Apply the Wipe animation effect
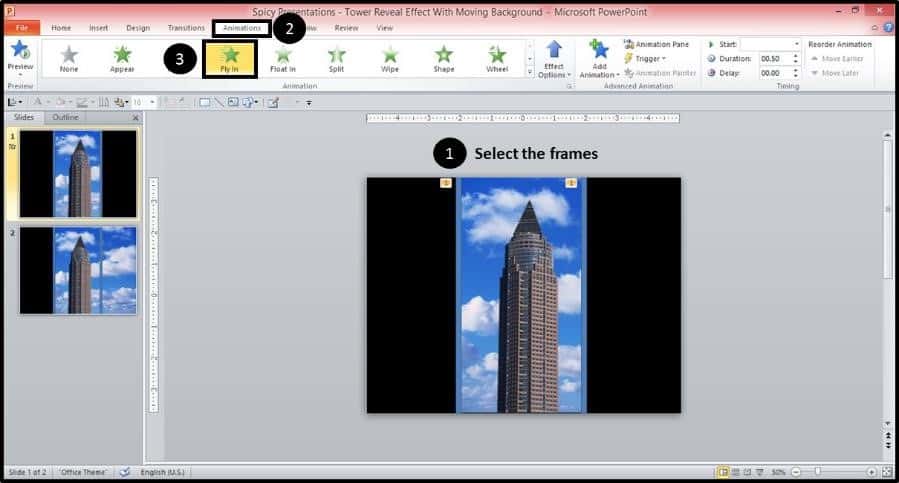899x483 pixels. (x=390, y=59)
